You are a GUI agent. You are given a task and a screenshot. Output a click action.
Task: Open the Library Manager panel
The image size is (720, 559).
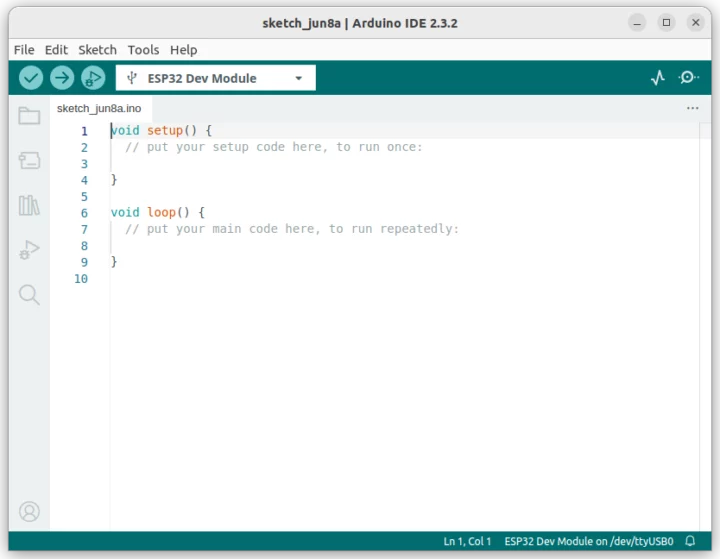[x=29, y=205]
